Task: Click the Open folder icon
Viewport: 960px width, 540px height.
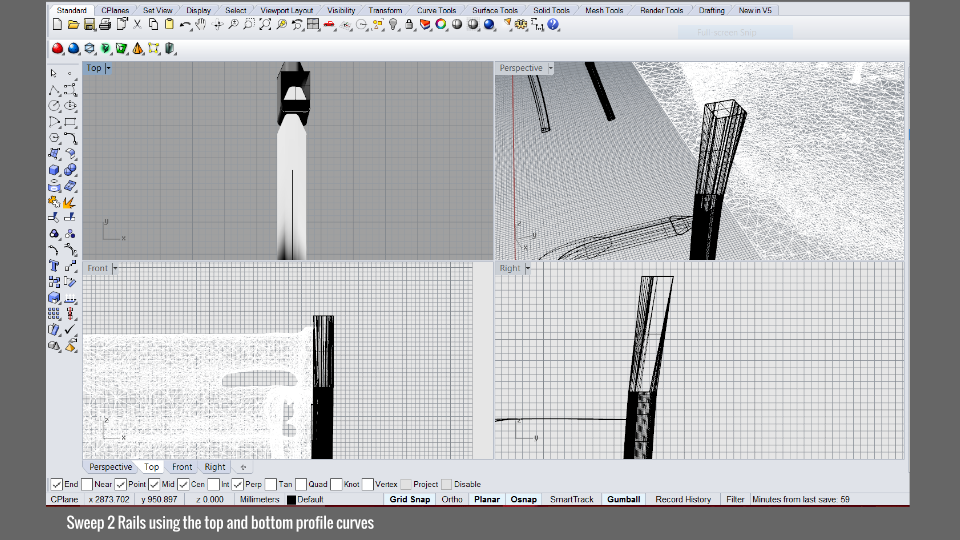Action: [x=73, y=24]
